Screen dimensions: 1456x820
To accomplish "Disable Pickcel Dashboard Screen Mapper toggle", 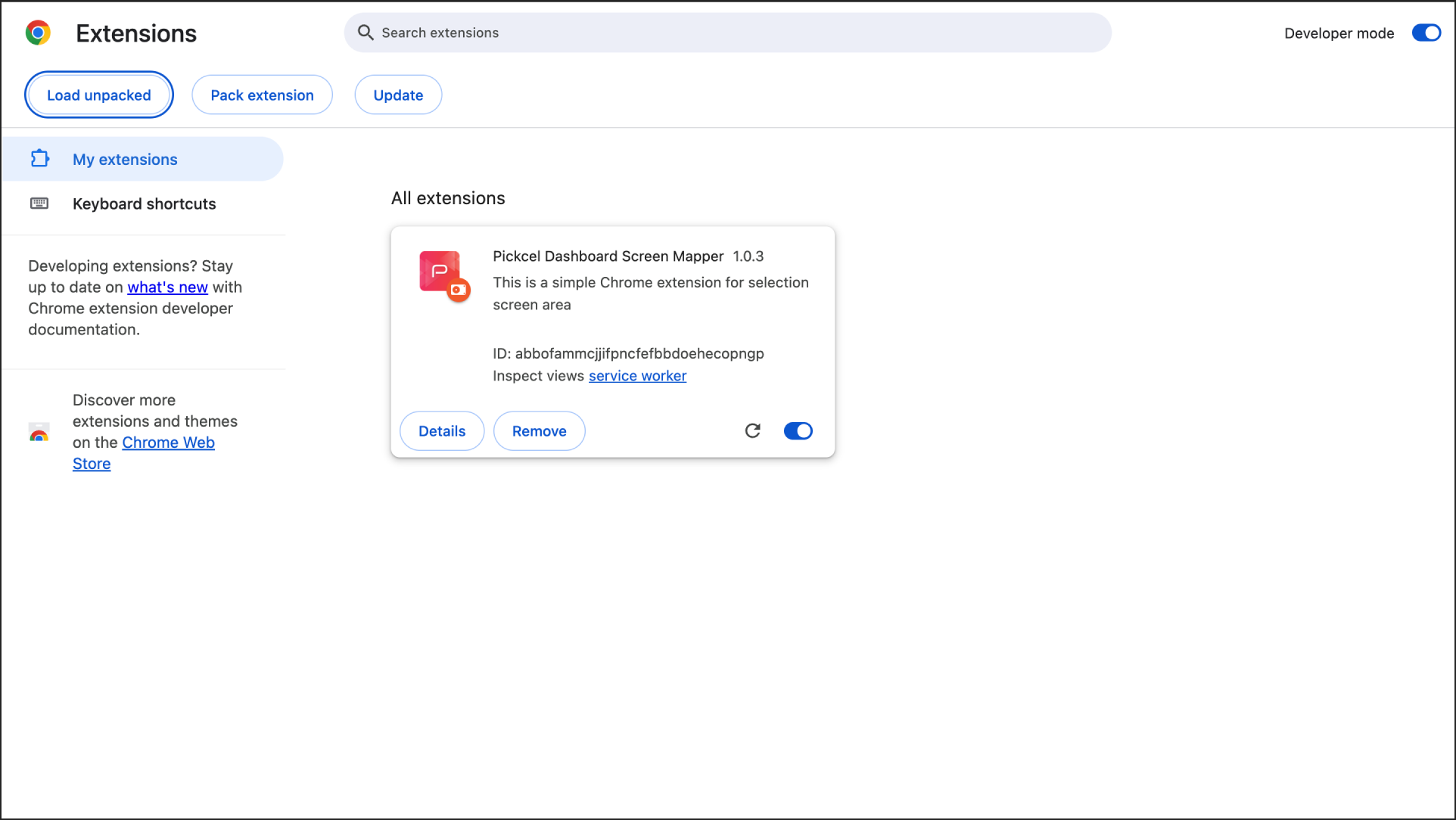I will tap(798, 431).
